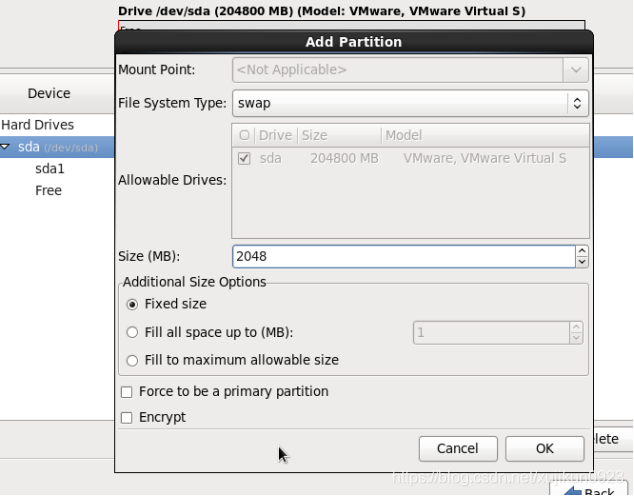Select the sda (/dev/sda) row in device tree
Viewport: 634px width, 496px height.
[57, 147]
